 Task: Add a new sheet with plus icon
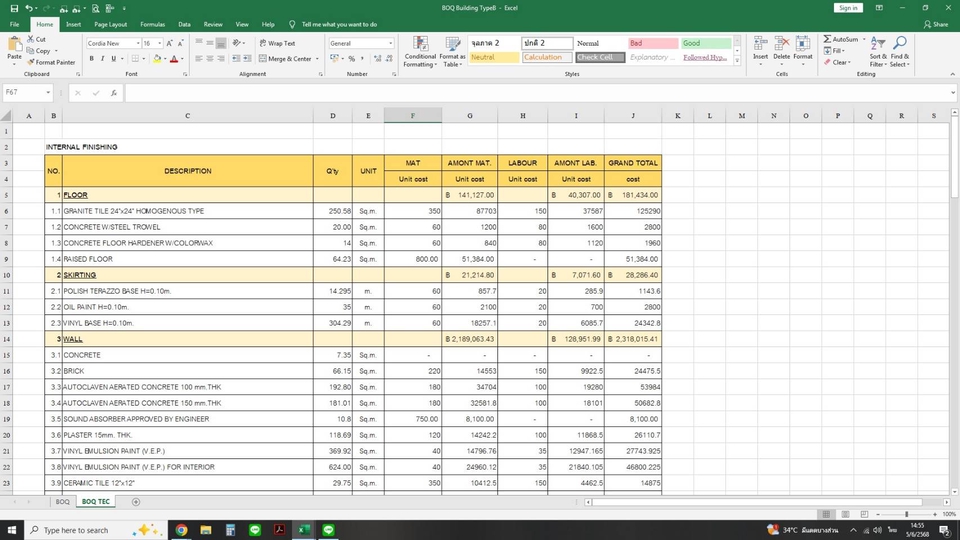pos(136,502)
